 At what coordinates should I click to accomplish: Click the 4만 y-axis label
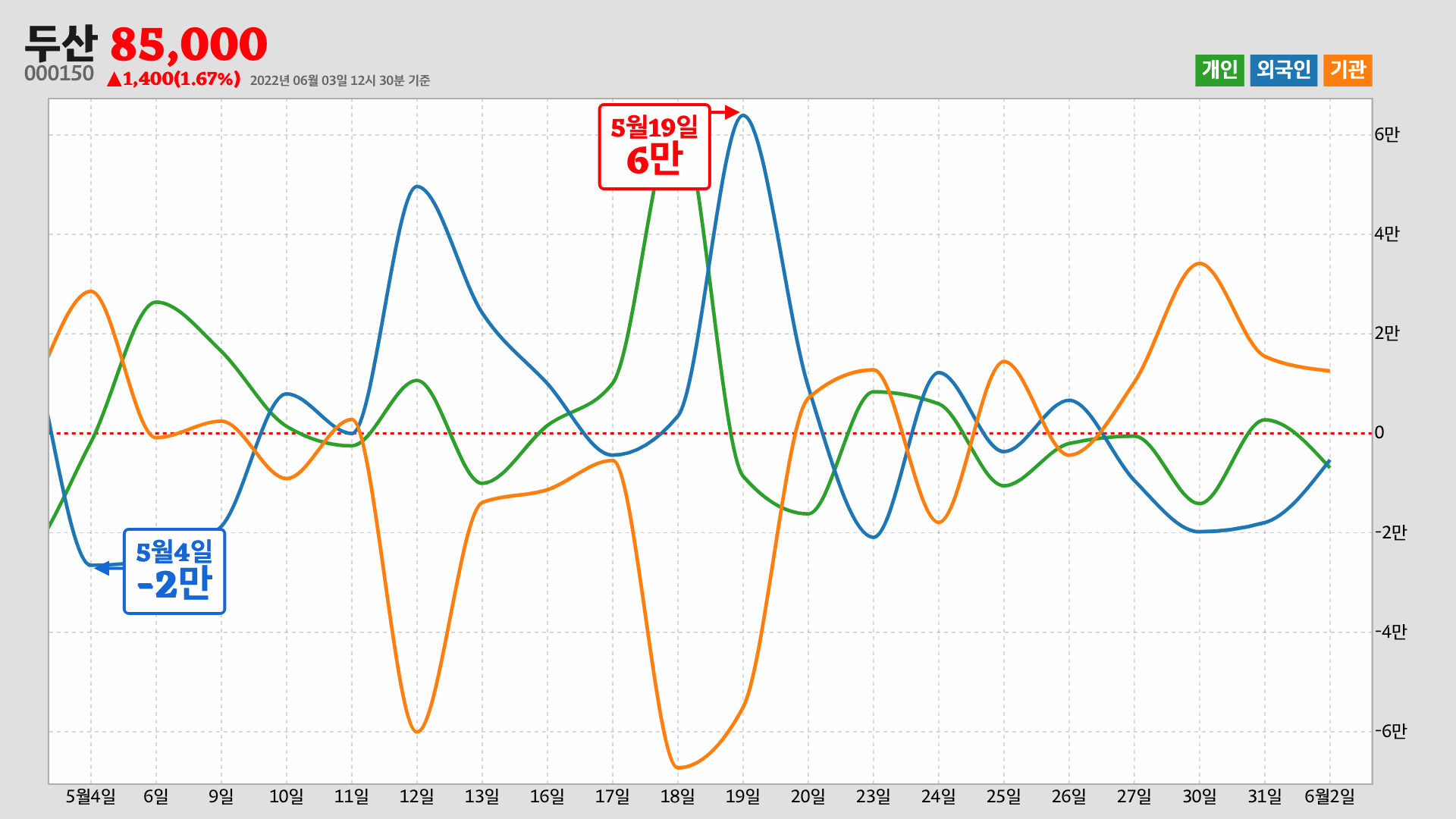click(x=1387, y=234)
